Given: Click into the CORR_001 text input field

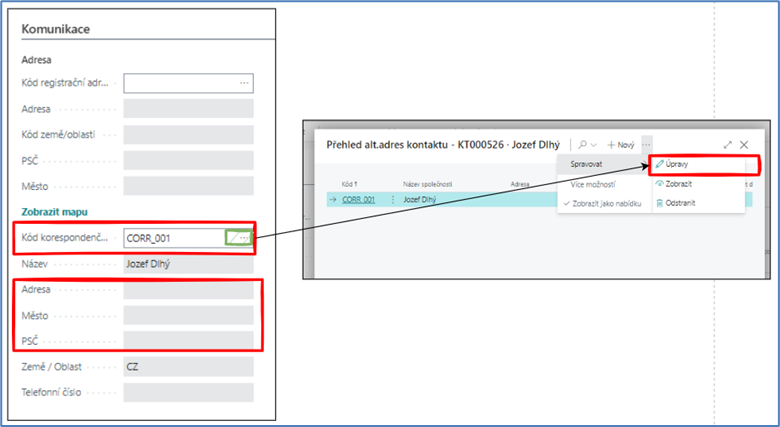Looking at the screenshot, I should coord(172,238).
